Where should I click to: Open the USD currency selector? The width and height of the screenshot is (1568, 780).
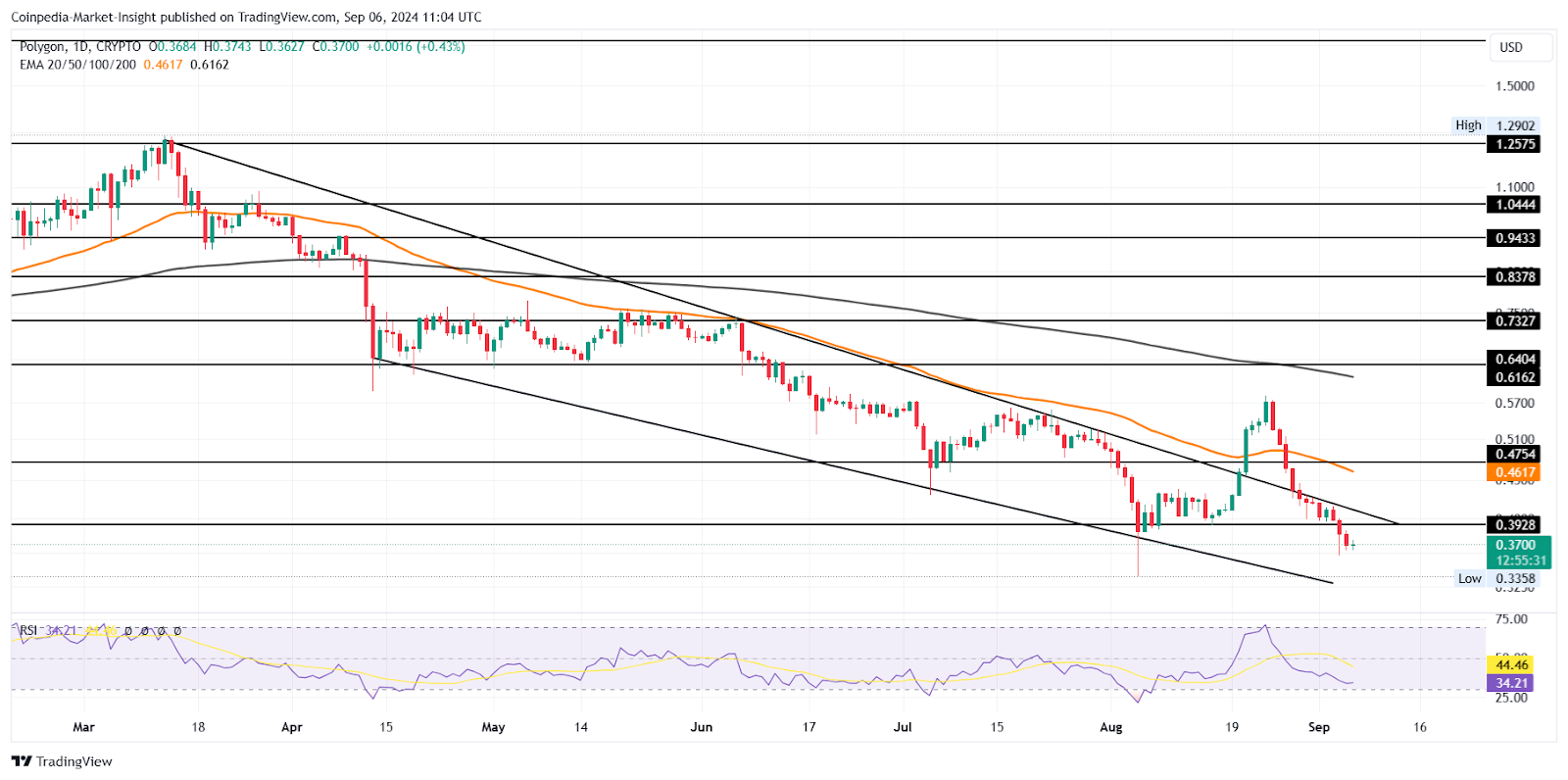click(x=1522, y=47)
